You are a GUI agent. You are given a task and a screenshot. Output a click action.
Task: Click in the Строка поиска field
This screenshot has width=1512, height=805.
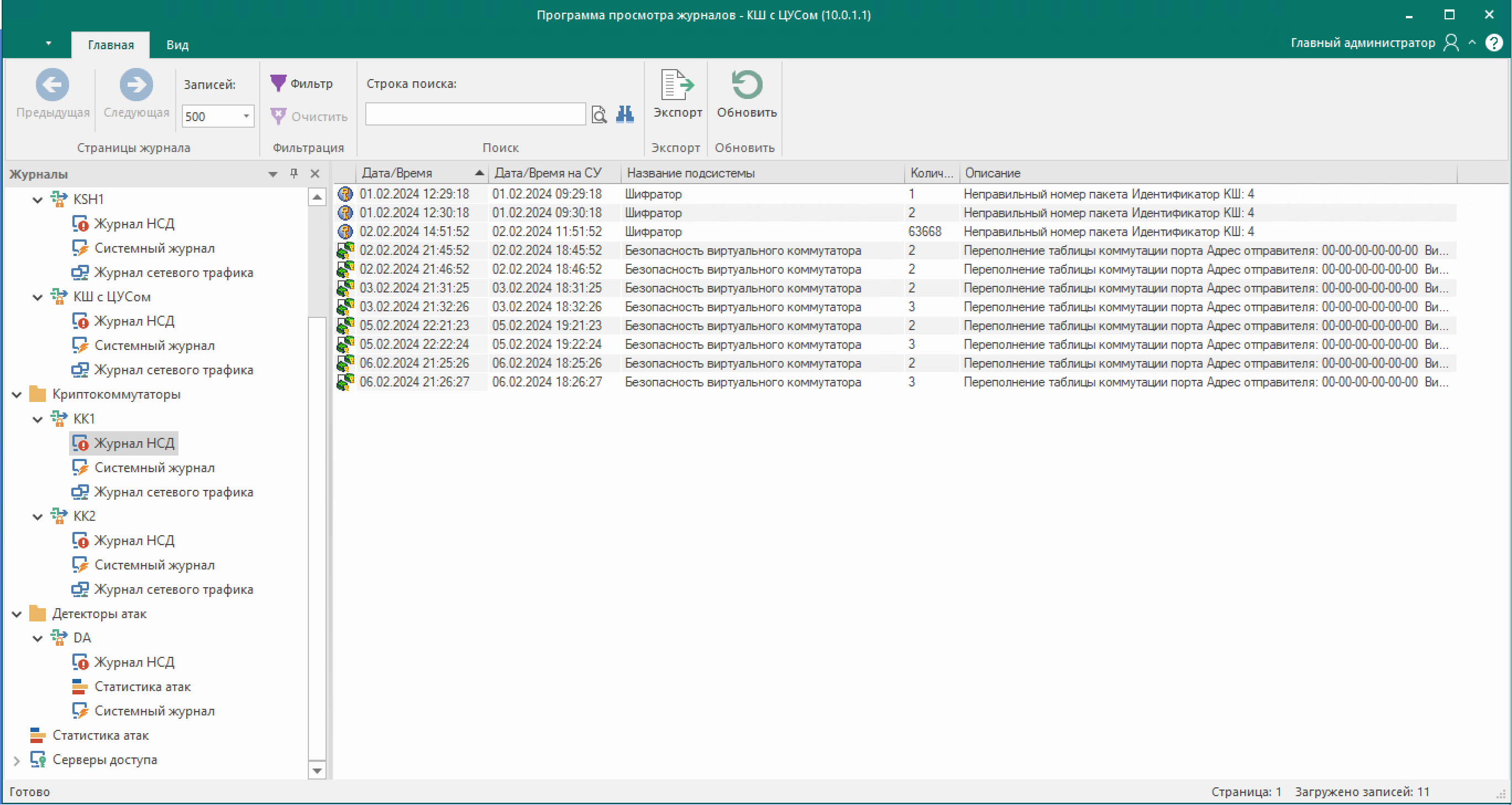click(475, 114)
